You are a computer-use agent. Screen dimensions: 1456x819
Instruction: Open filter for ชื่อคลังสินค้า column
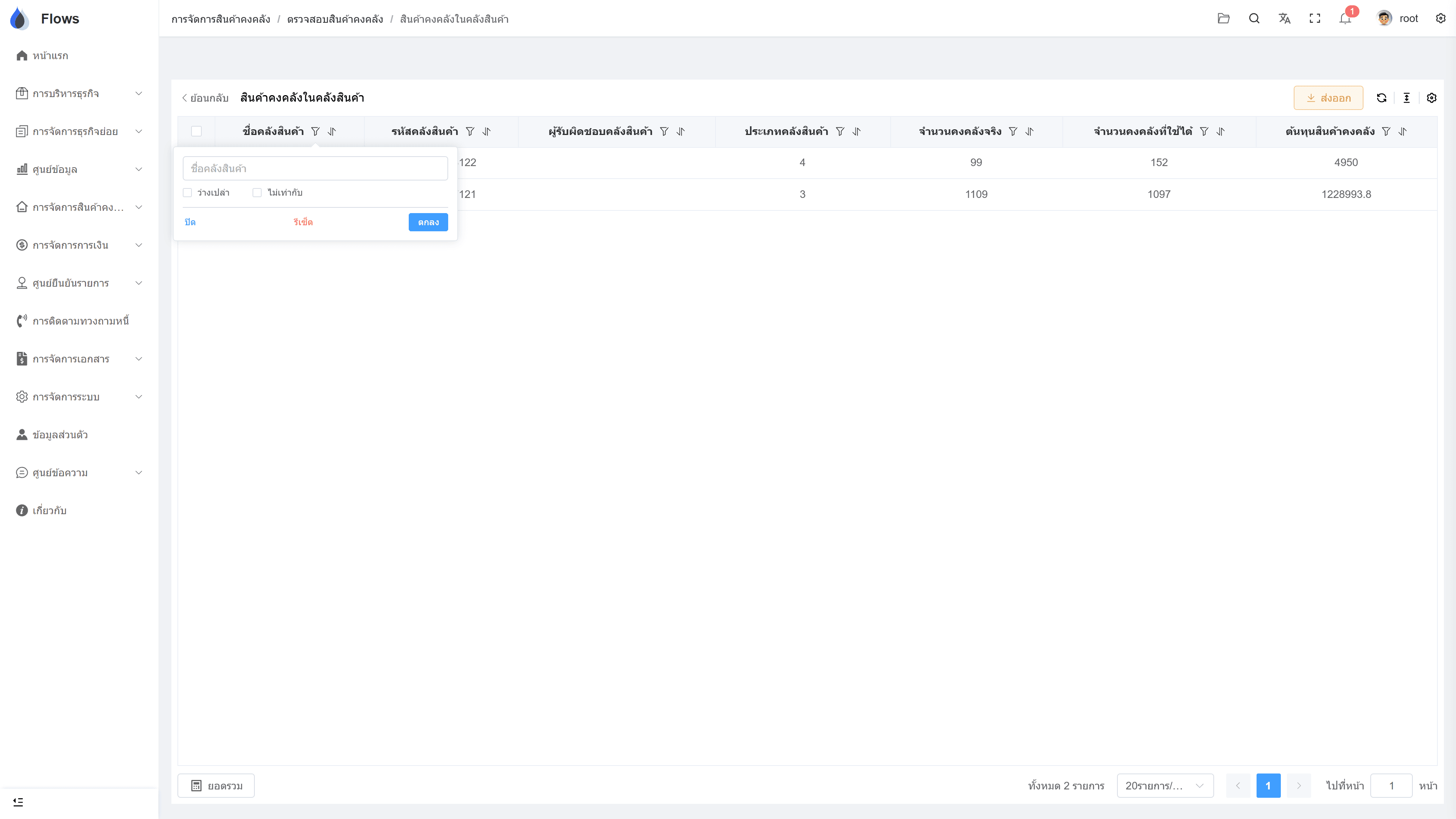tap(315, 132)
